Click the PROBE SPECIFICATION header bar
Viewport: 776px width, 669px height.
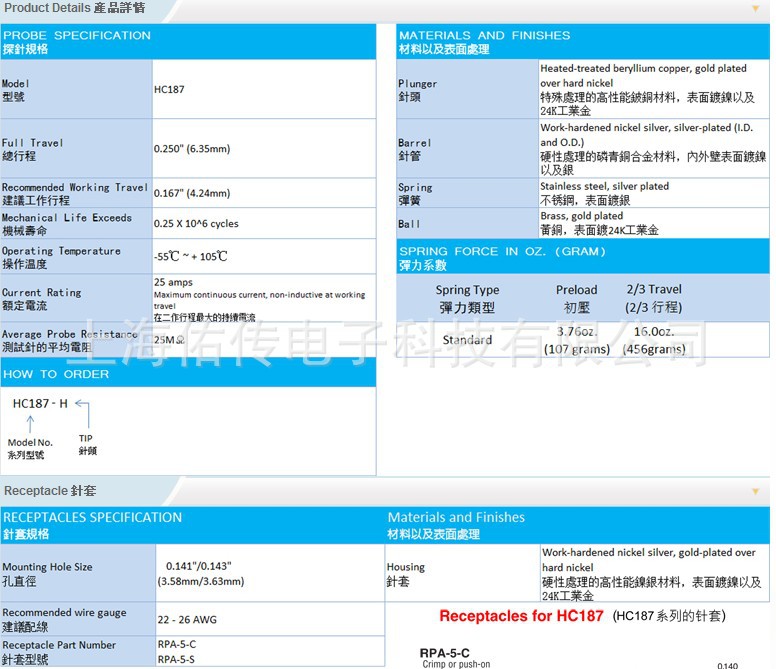coord(188,42)
